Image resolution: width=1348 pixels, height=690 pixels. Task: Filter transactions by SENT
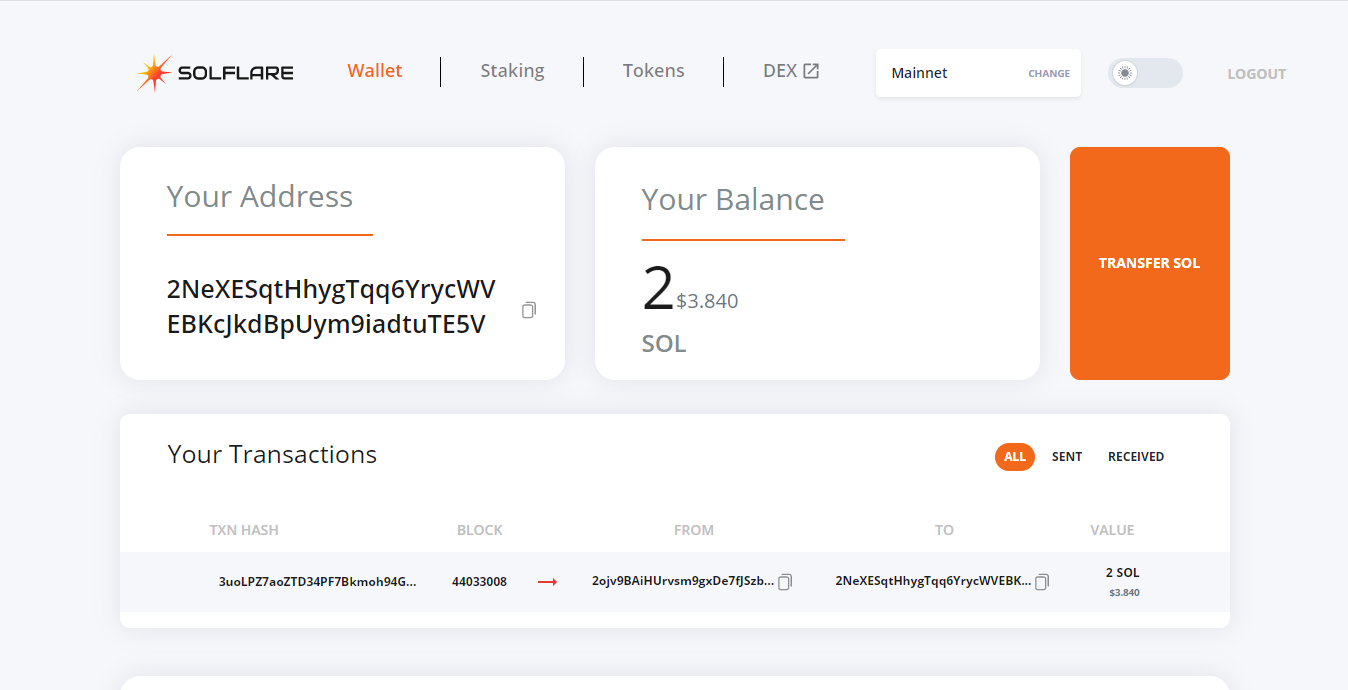[x=1067, y=457]
